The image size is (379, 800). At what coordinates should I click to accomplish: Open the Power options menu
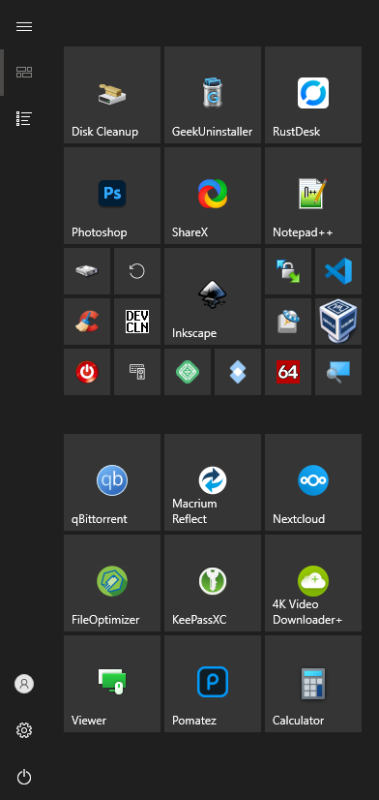[24, 777]
